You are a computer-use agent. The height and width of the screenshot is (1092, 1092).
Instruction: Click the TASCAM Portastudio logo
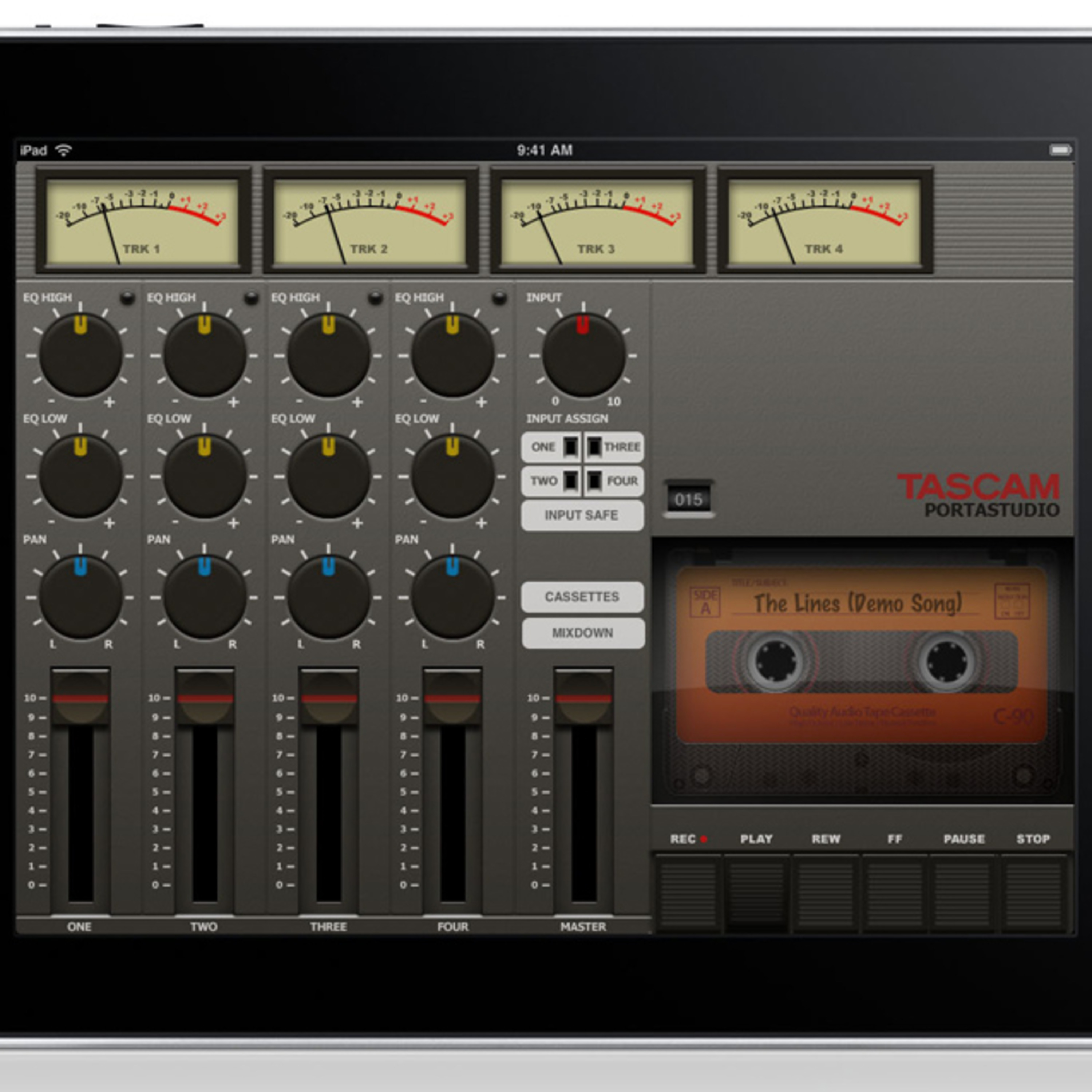click(x=978, y=495)
